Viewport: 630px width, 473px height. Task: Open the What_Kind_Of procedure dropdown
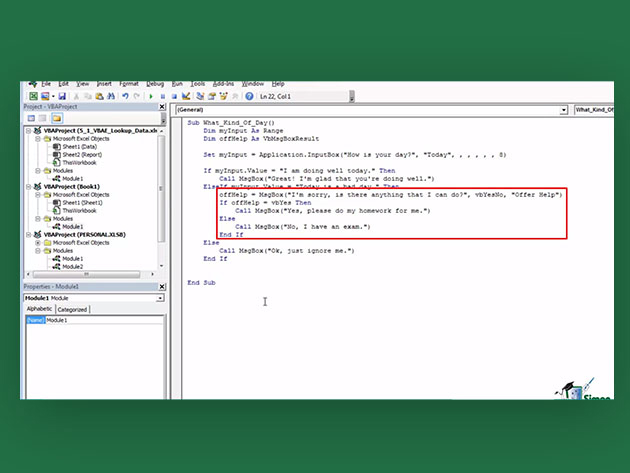point(594,110)
